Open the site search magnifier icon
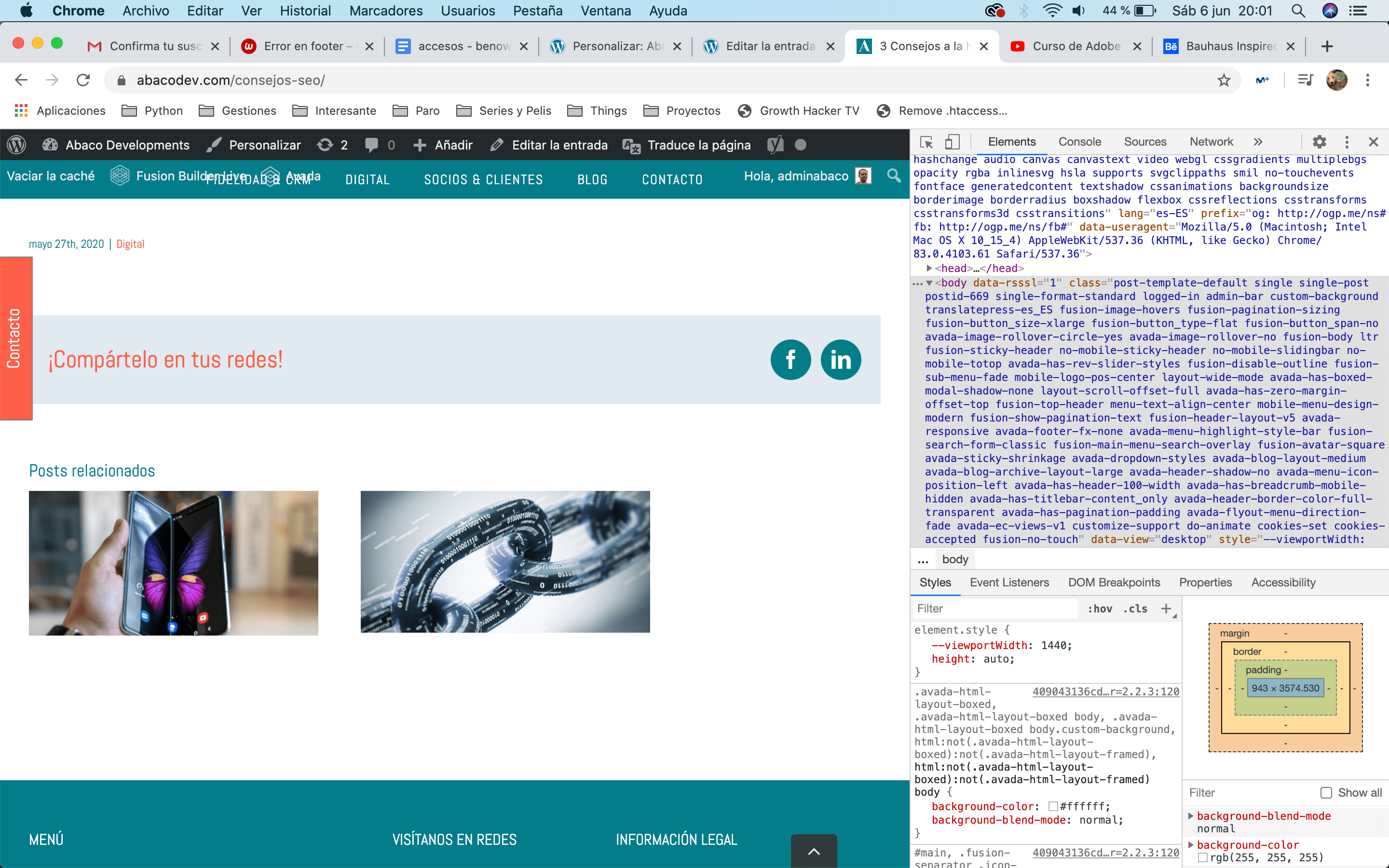Image resolution: width=1389 pixels, height=868 pixels. tap(894, 176)
